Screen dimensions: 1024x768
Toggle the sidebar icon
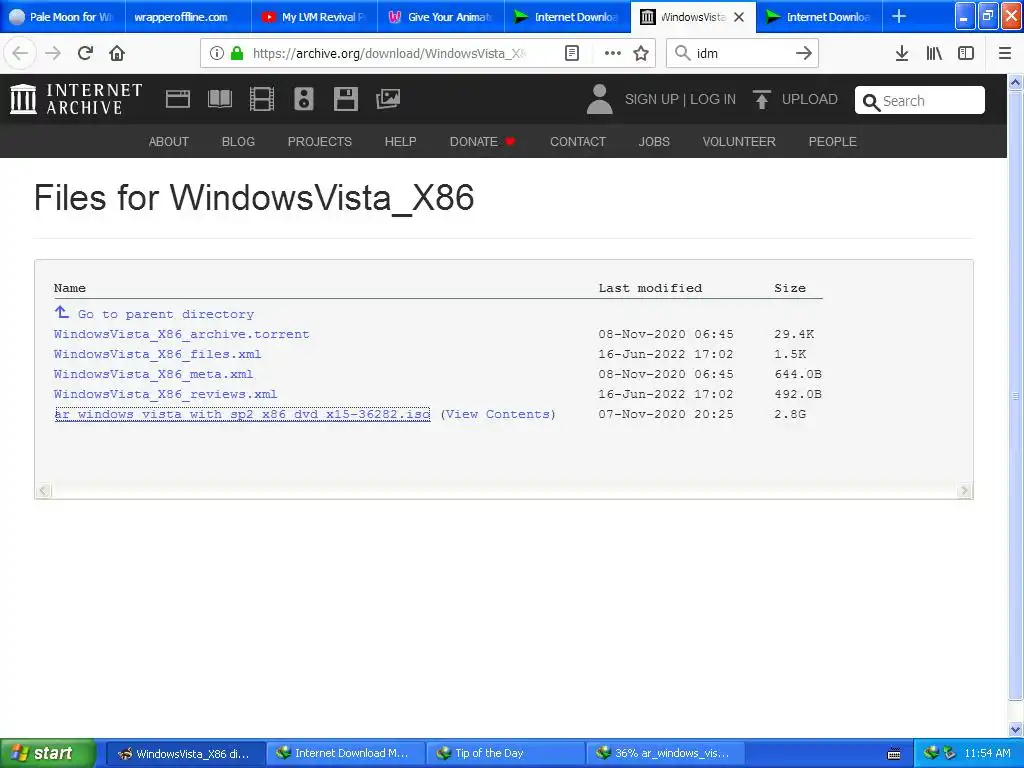(x=966, y=54)
